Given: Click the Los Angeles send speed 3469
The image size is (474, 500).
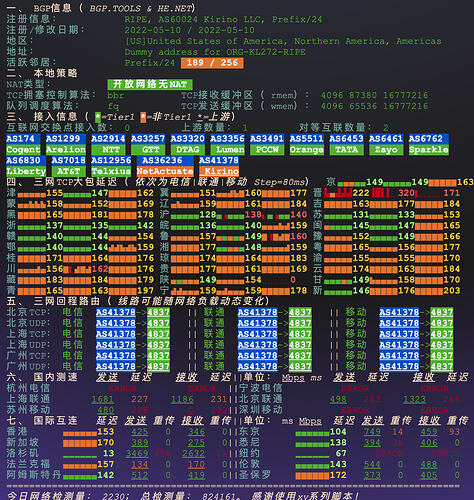Looking at the screenshot, I should (x=137, y=453).
